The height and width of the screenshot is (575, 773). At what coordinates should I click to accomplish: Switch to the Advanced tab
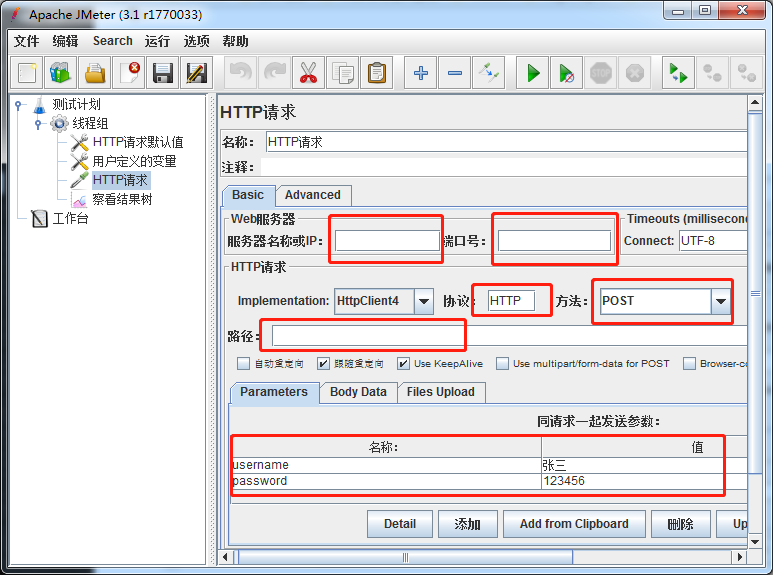click(313, 195)
